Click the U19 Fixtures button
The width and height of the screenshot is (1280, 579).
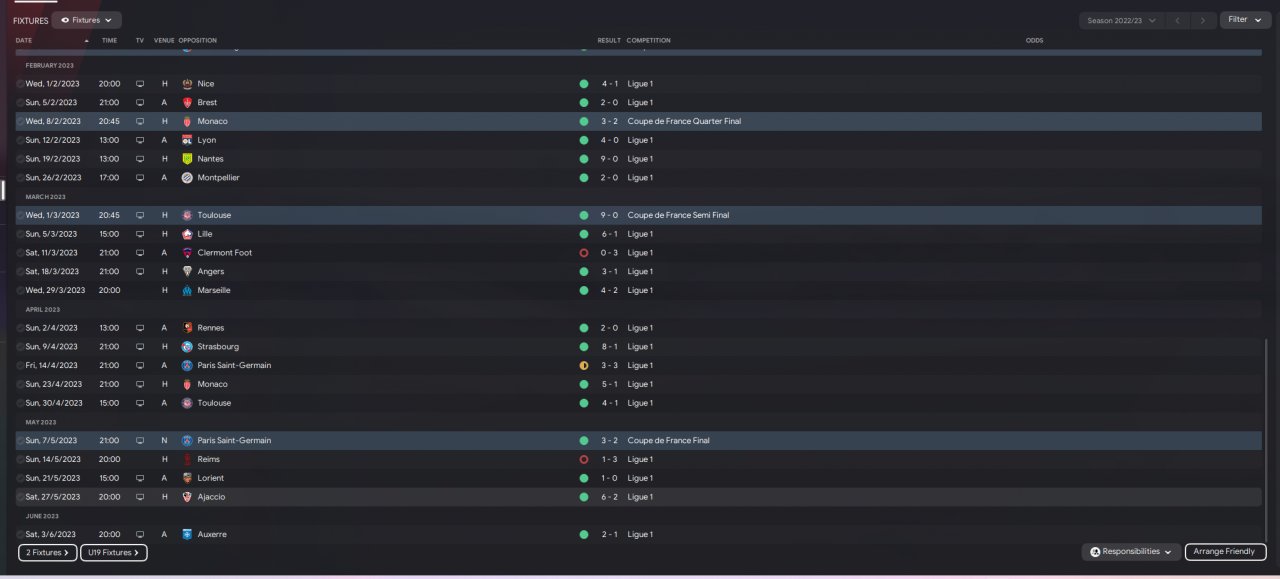tap(114, 552)
